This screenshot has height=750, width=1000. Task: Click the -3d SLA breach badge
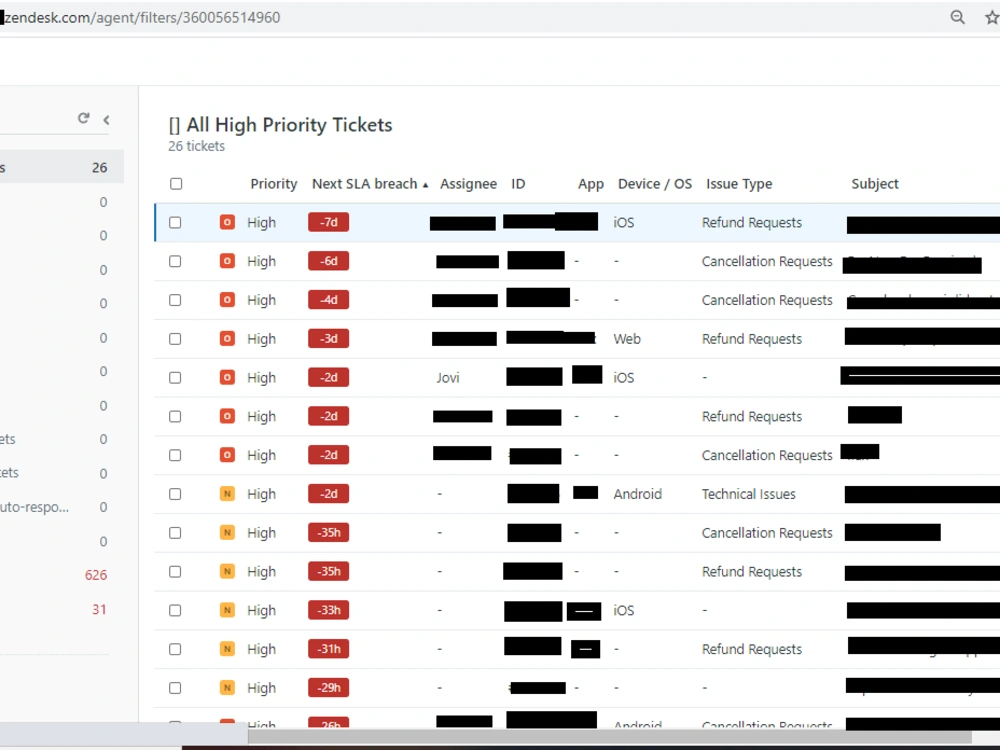pos(328,339)
